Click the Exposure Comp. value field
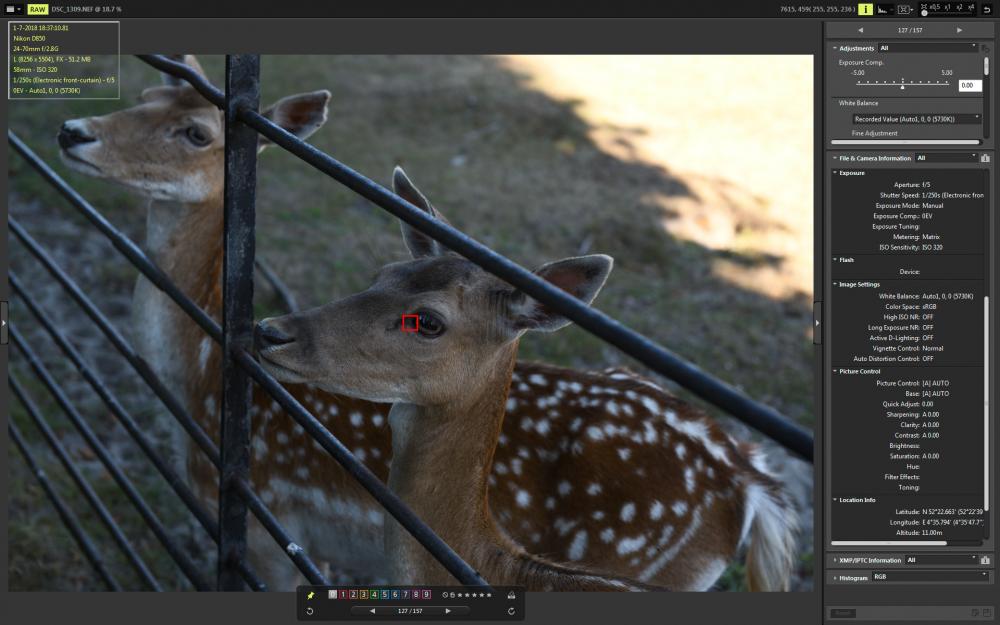The width and height of the screenshot is (1000, 625). coord(969,85)
